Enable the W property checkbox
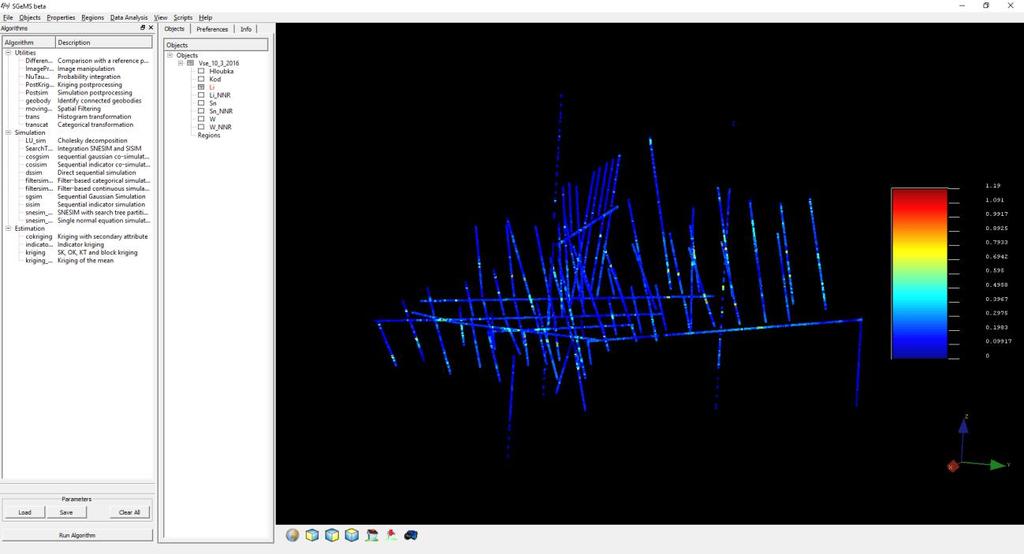Image resolution: width=1024 pixels, height=554 pixels. (201, 119)
